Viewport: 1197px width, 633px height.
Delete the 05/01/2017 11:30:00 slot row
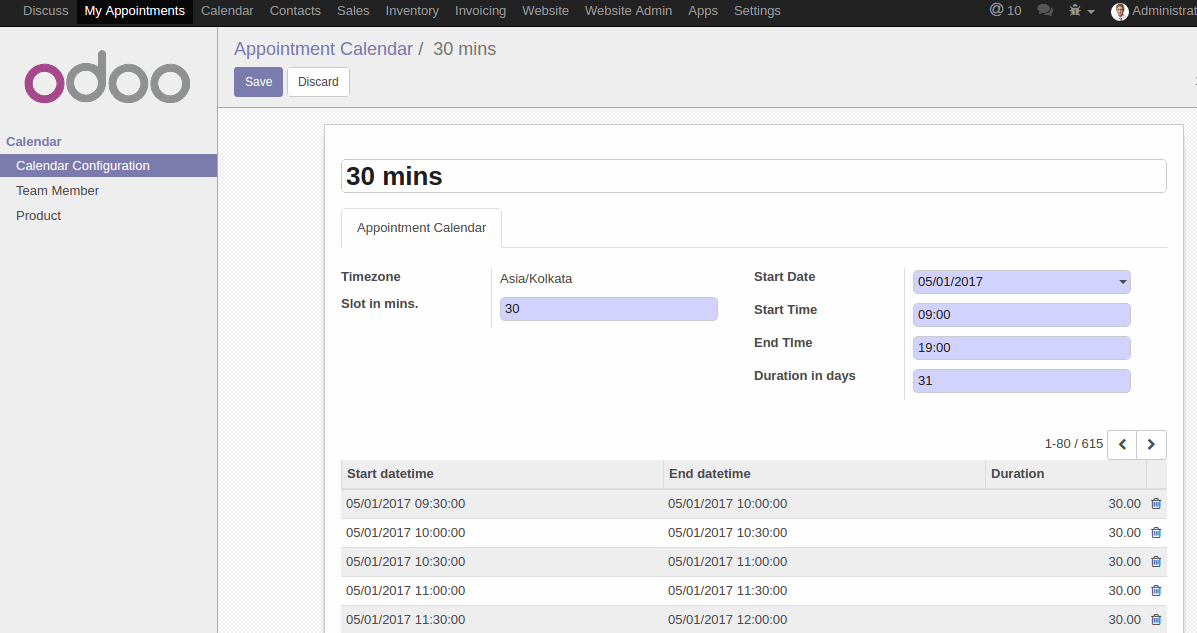coord(1156,620)
